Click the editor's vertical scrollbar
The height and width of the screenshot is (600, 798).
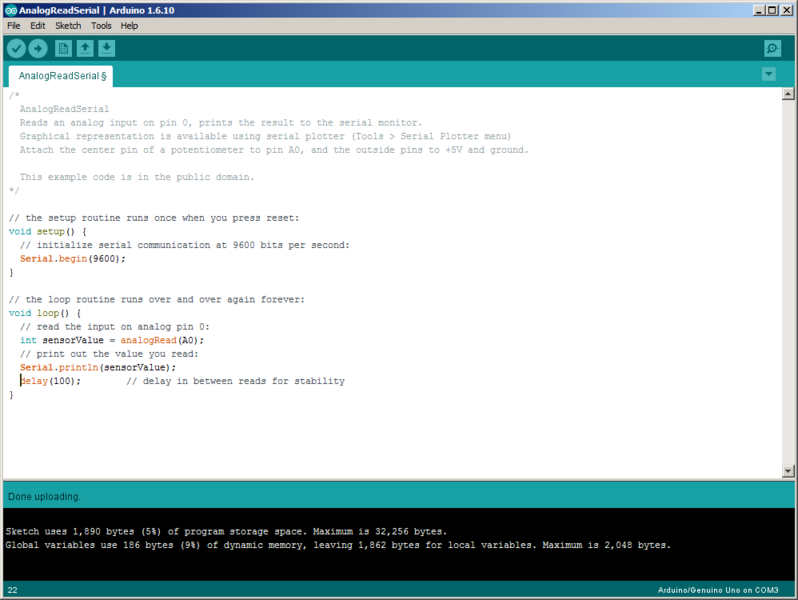click(790, 280)
